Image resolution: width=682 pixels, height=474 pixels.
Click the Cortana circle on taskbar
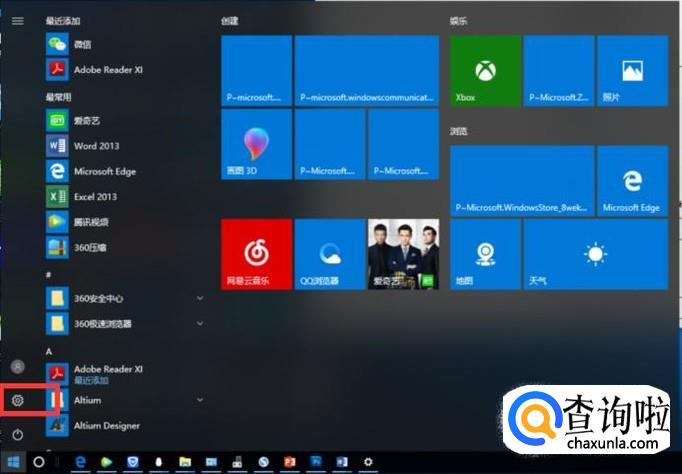coord(39,462)
